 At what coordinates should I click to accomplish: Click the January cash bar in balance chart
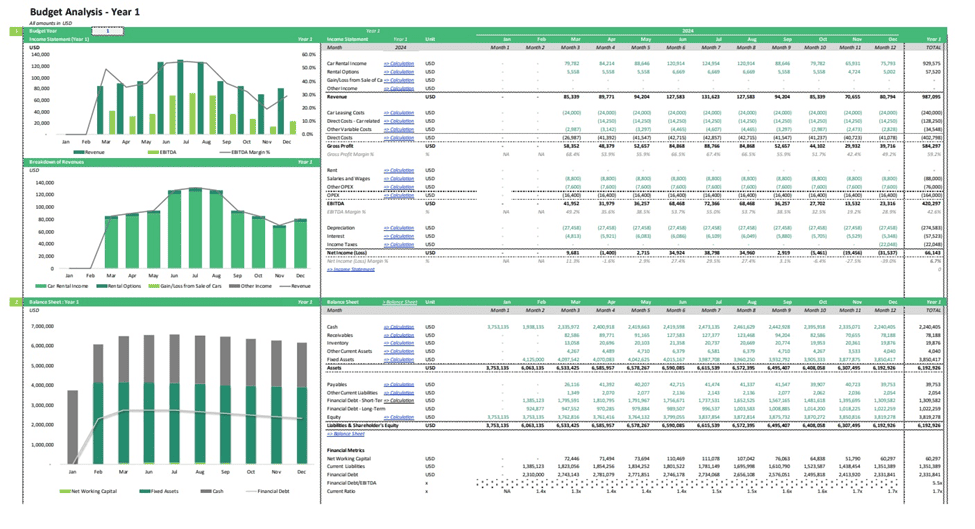[73, 427]
